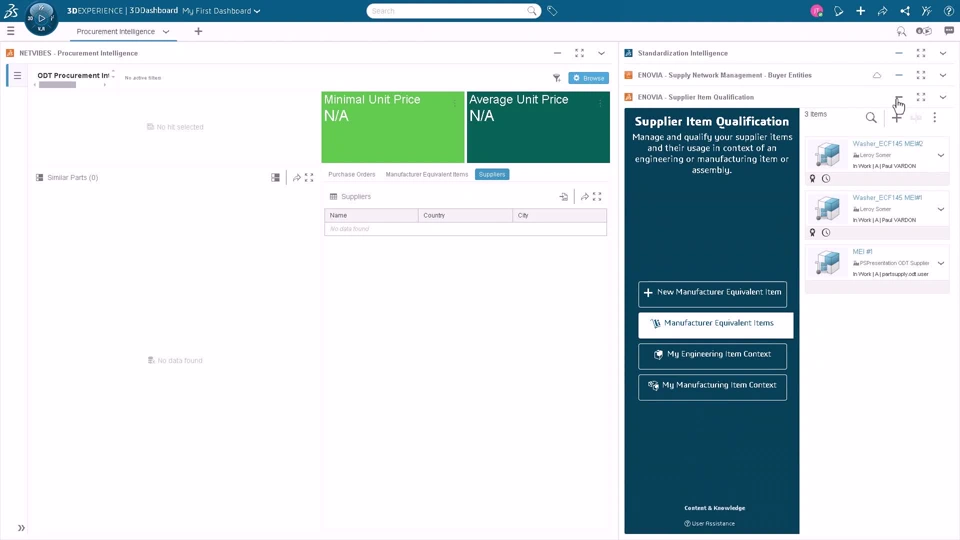Open the user profile avatar
Viewport: 960px width, 540px height.
pos(816,11)
